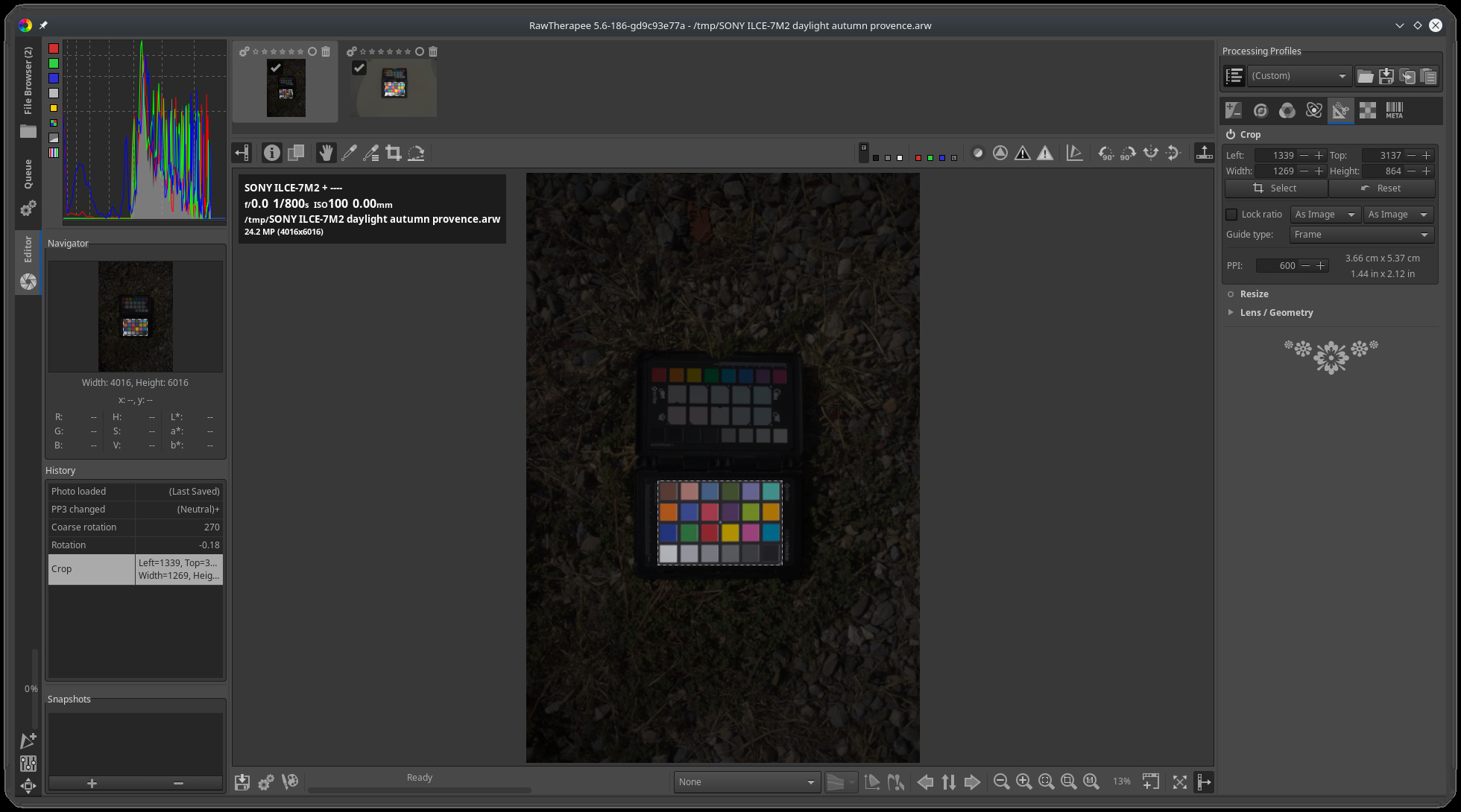1461x812 pixels.
Task: Pick the white balance eyedropper tool
Action: (348, 153)
